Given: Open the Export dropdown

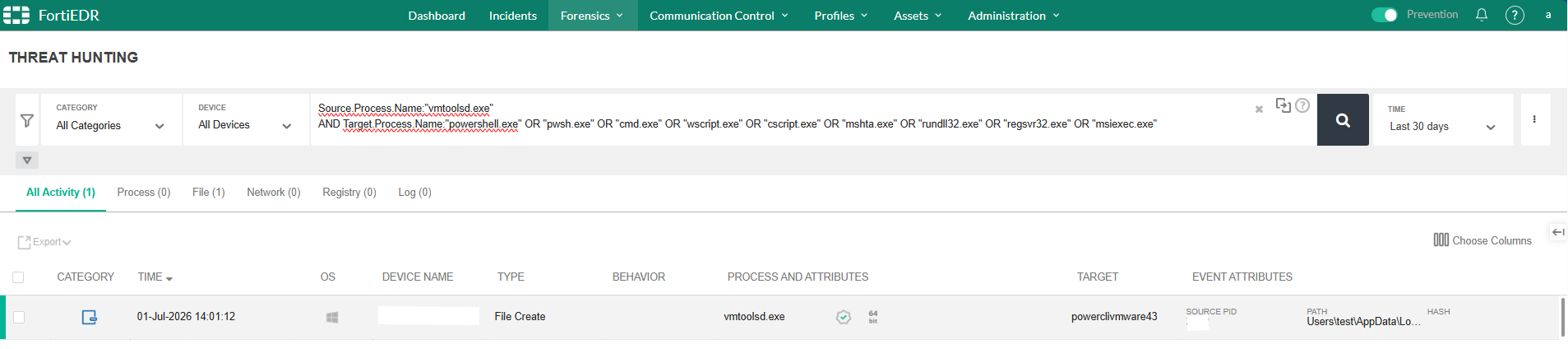Looking at the screenshot, I should click(x=44, y=242).
